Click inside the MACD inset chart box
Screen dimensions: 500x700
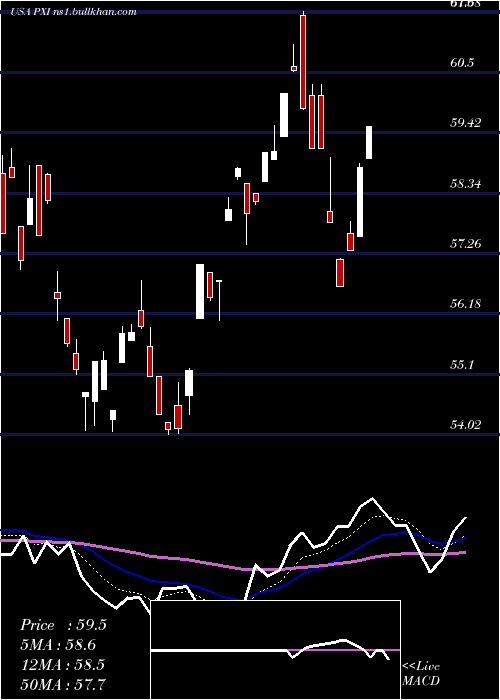coord(275,650)
